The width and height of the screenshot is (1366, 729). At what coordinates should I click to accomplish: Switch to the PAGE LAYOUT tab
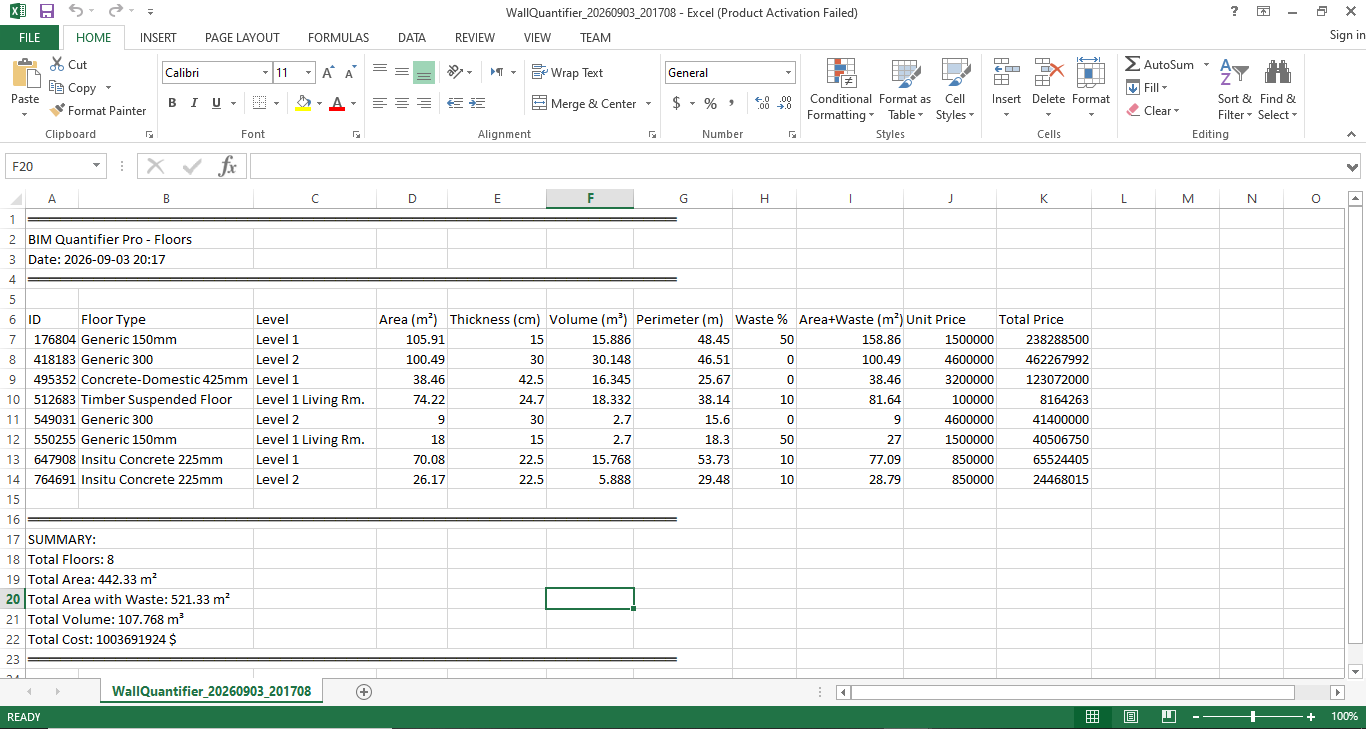pos(242,37)
